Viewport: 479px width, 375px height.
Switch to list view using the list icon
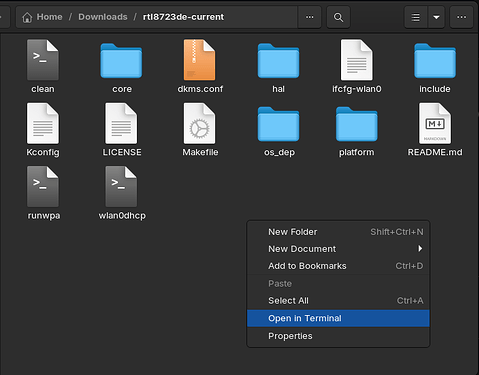coord(416,17)
